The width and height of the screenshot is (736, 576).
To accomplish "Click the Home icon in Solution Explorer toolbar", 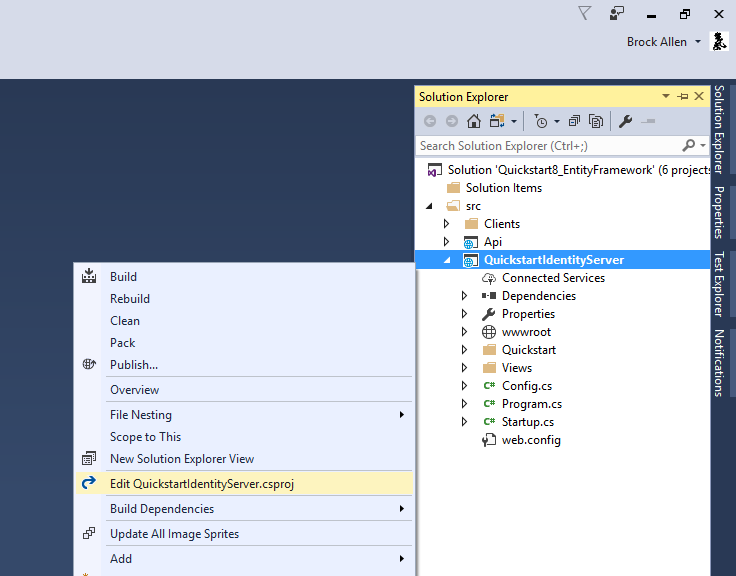I will (x=474, y=121).
